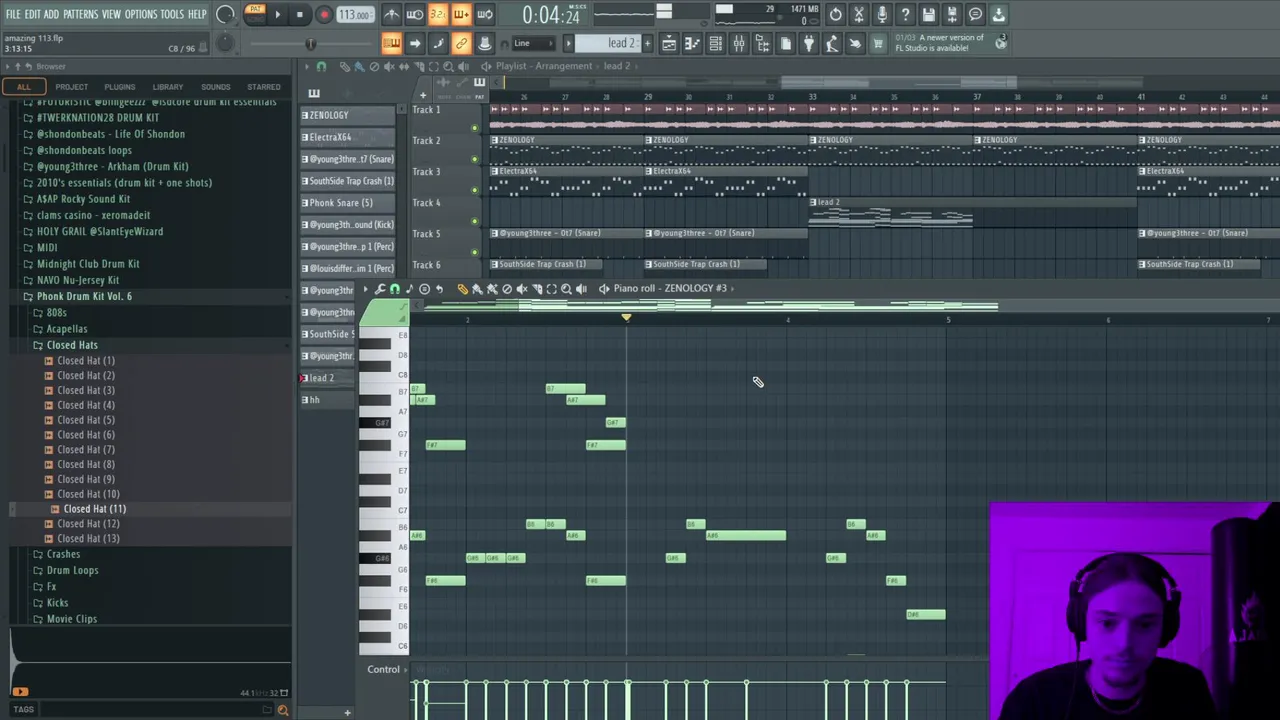Toggle piano roll snap magnet icon
The height and width of the screenshot is (720, 1280).
[395, 289]
